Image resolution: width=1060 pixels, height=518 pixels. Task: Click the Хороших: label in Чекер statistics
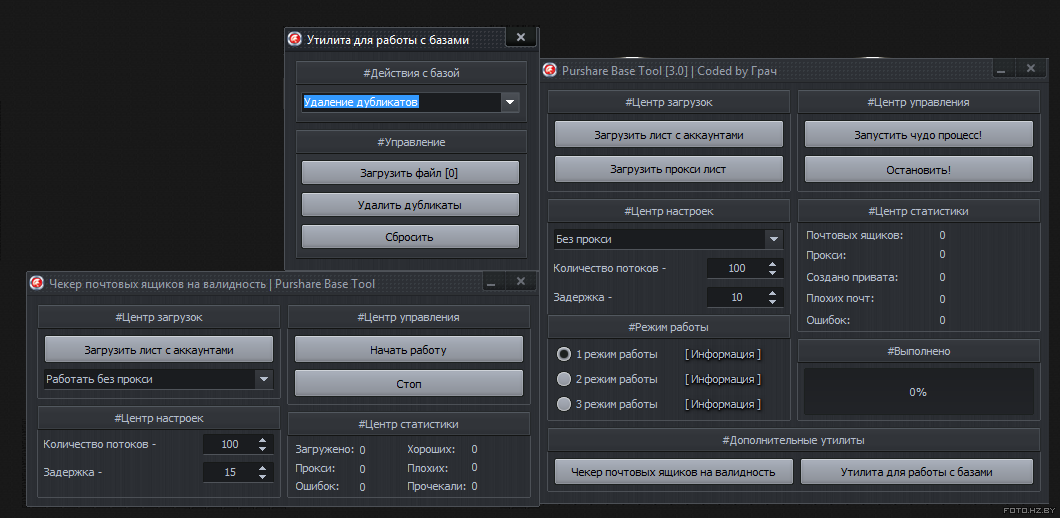431,449
